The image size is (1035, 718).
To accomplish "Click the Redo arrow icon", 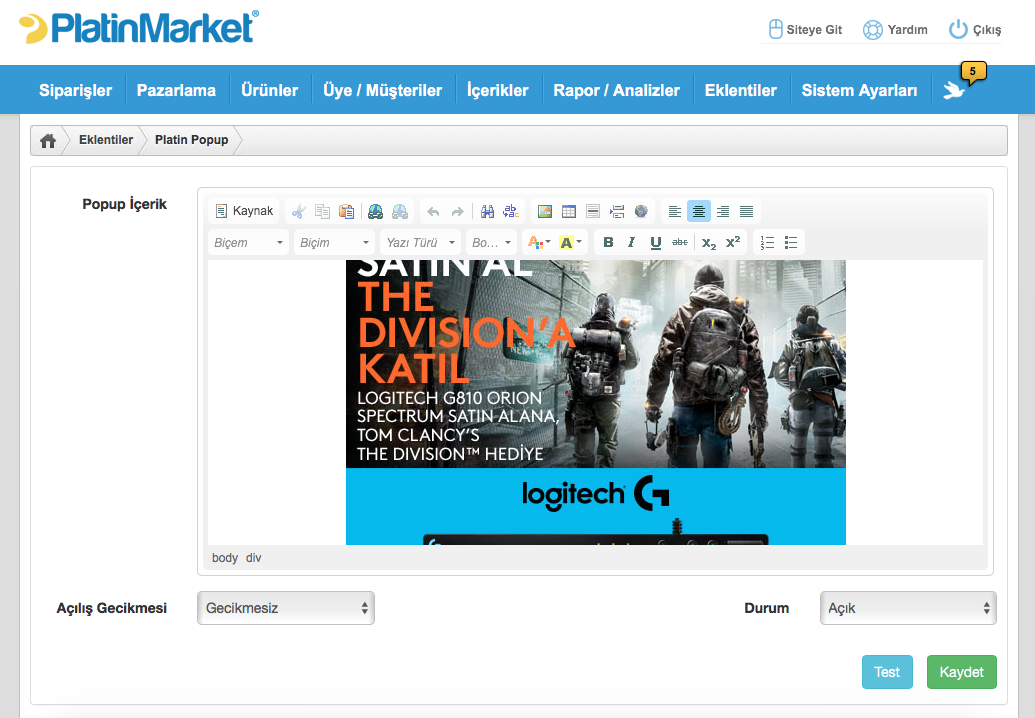I will point(457,211).
